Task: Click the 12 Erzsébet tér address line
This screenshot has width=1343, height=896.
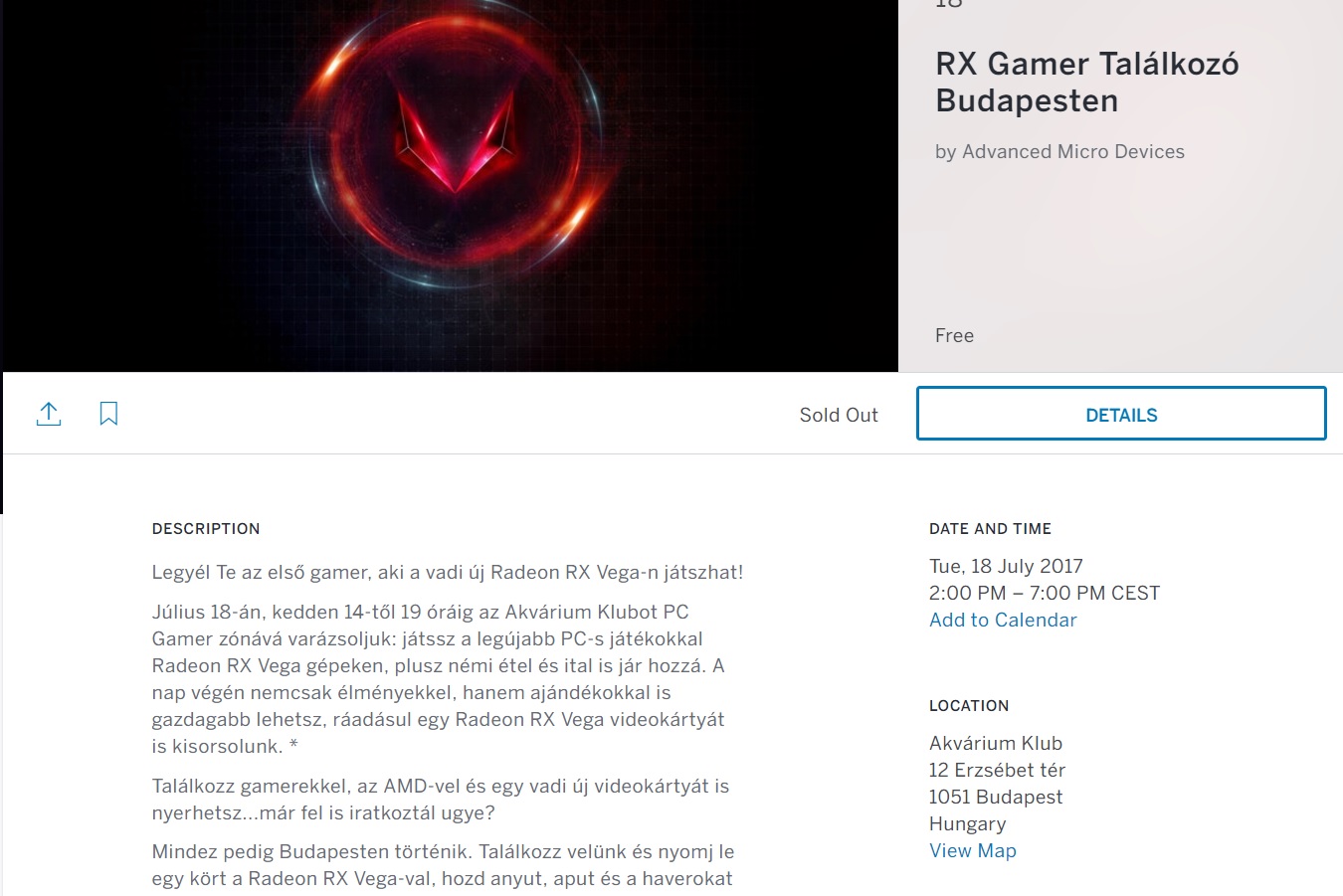Action: pyautogui.click(x=997, y=770)
